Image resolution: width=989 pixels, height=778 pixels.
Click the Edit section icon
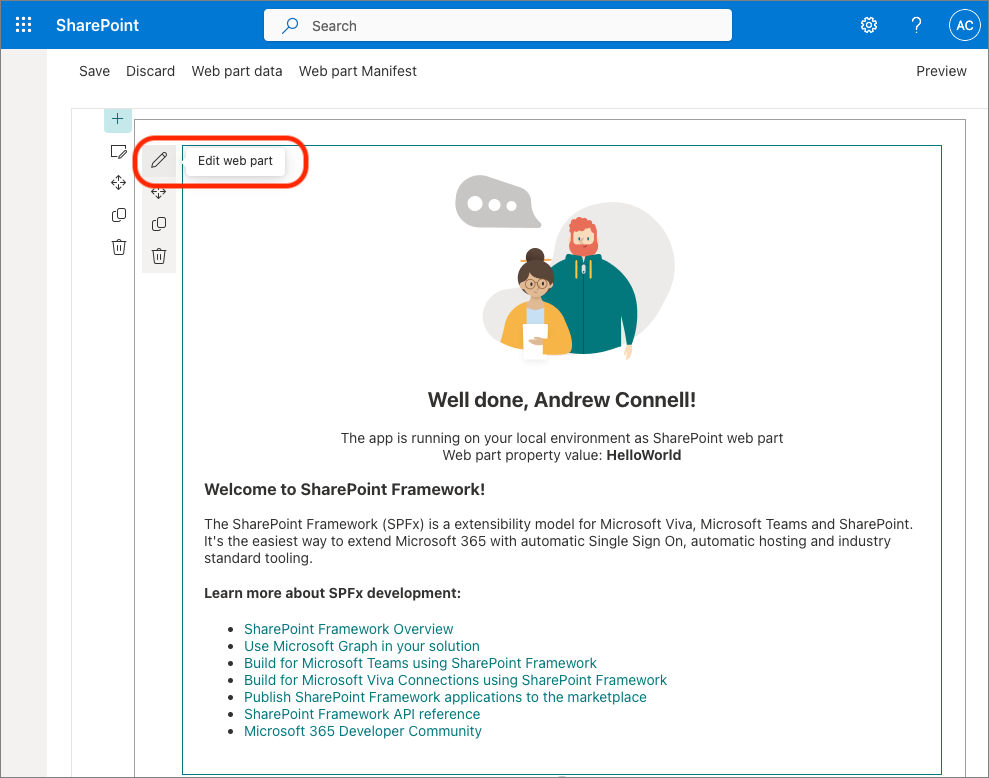[119, 152]
